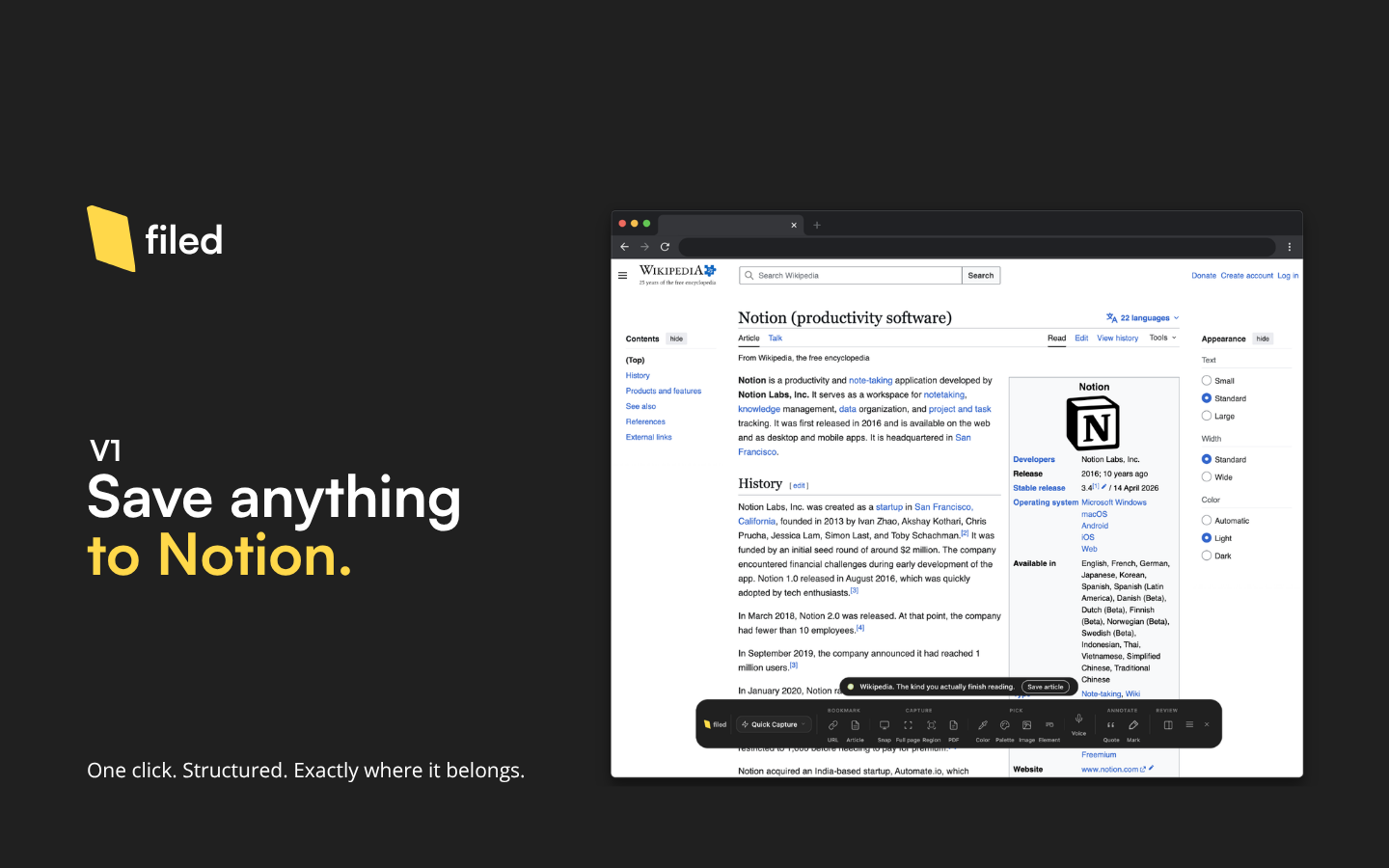Select Light color mode
The image size is (1389, 868).
click(1207, 538)
